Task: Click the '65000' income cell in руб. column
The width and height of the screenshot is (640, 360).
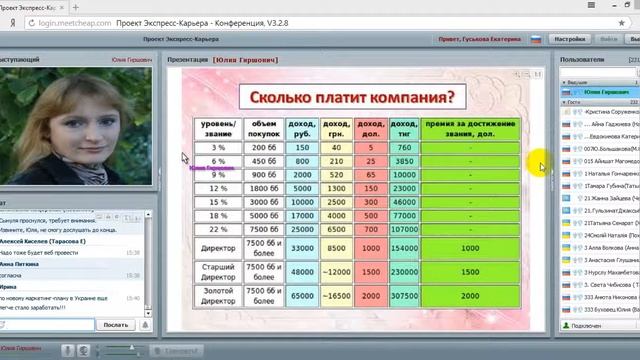Action: click(302, 296)
